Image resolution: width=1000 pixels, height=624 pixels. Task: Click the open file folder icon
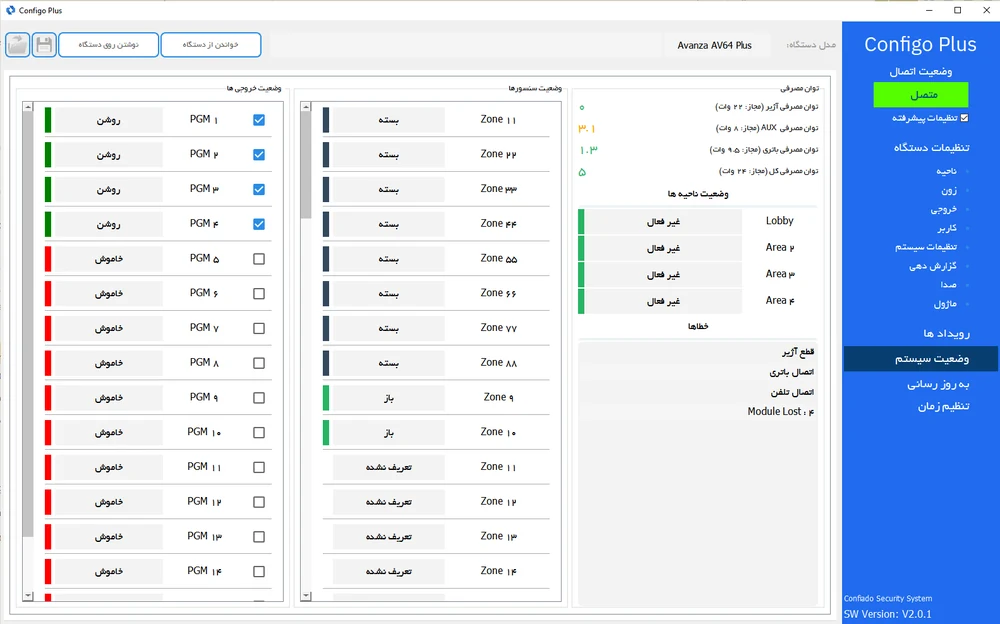click(18, 45)
